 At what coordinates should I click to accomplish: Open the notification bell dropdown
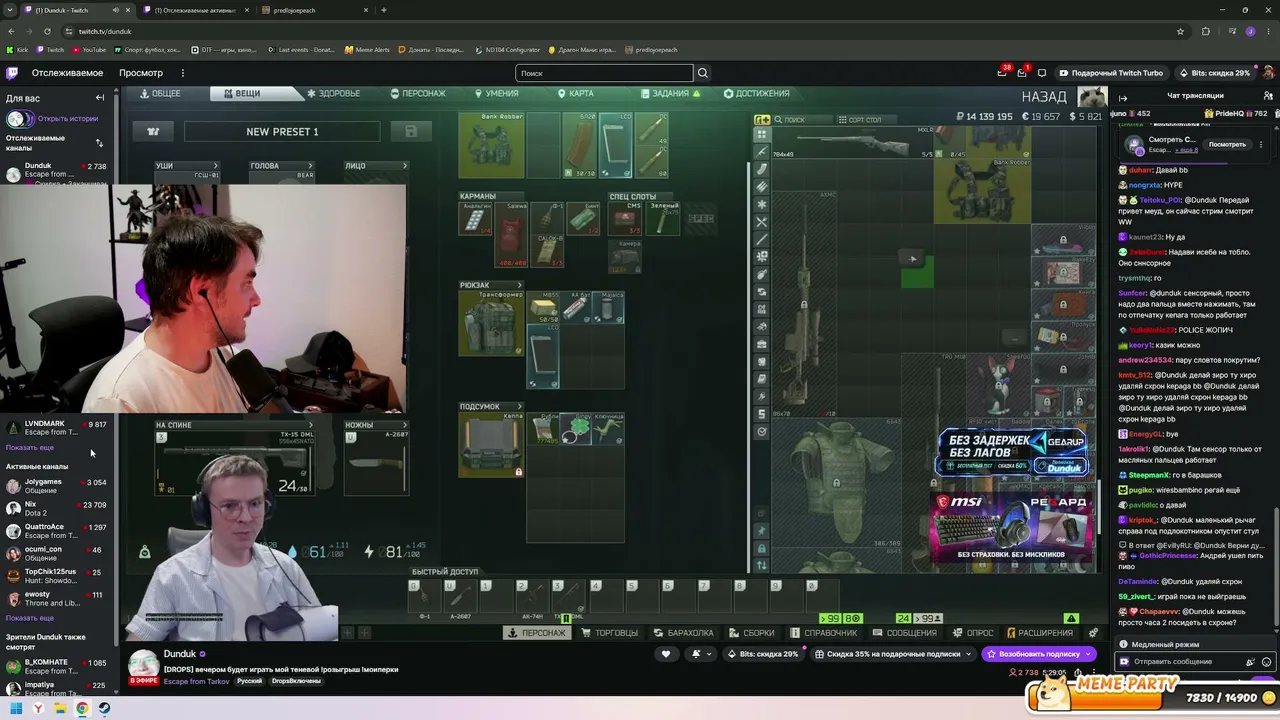tap(701, 654)
